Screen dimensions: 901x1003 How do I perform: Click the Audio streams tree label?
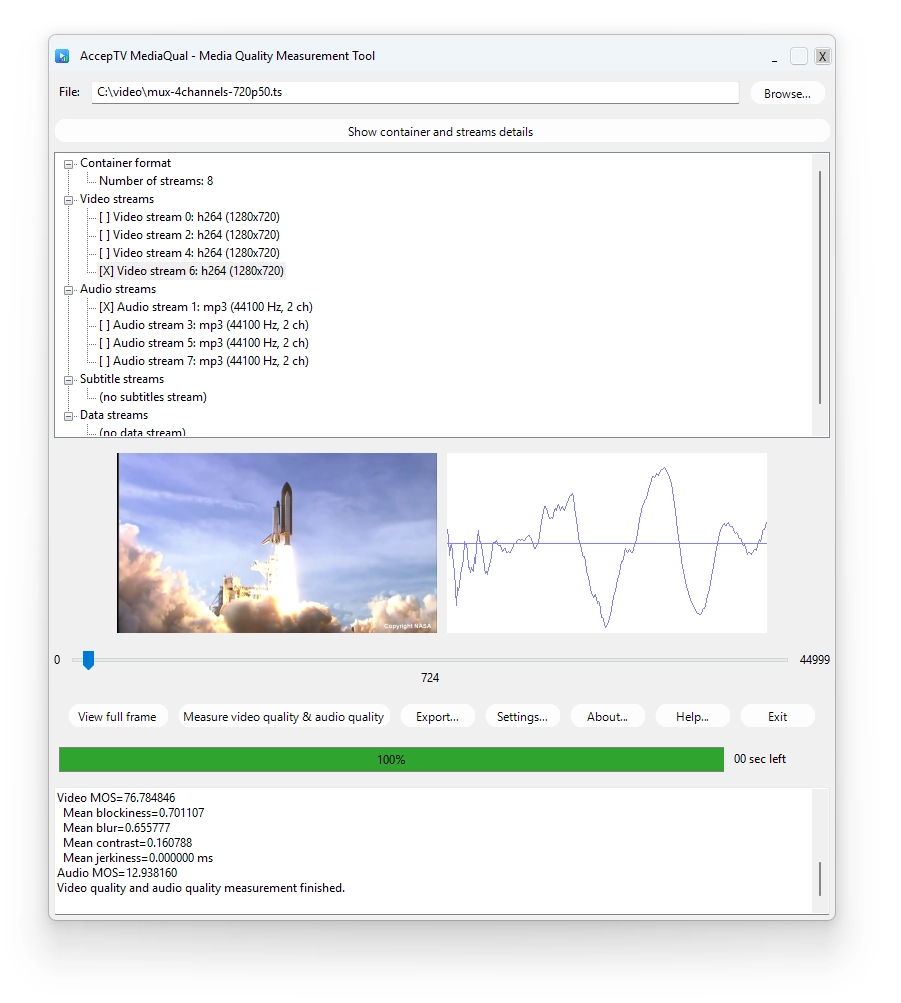(x=118, y=289)
